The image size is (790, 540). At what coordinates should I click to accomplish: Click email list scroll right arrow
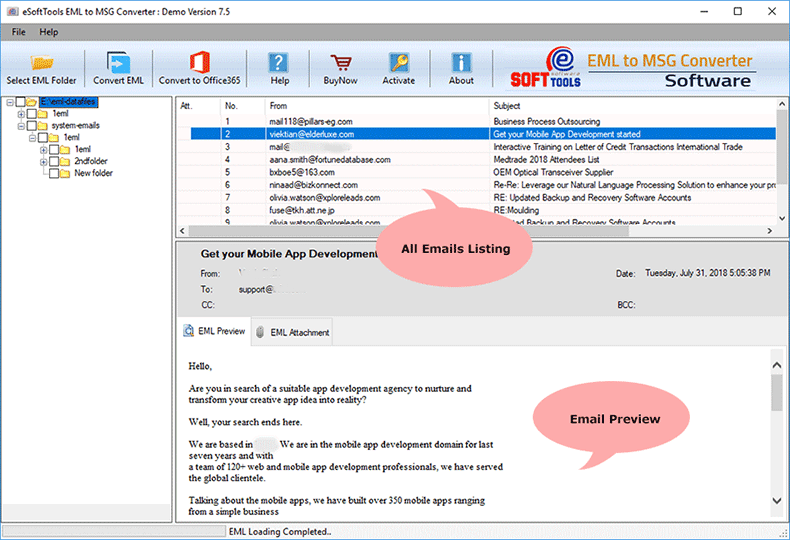769,231
